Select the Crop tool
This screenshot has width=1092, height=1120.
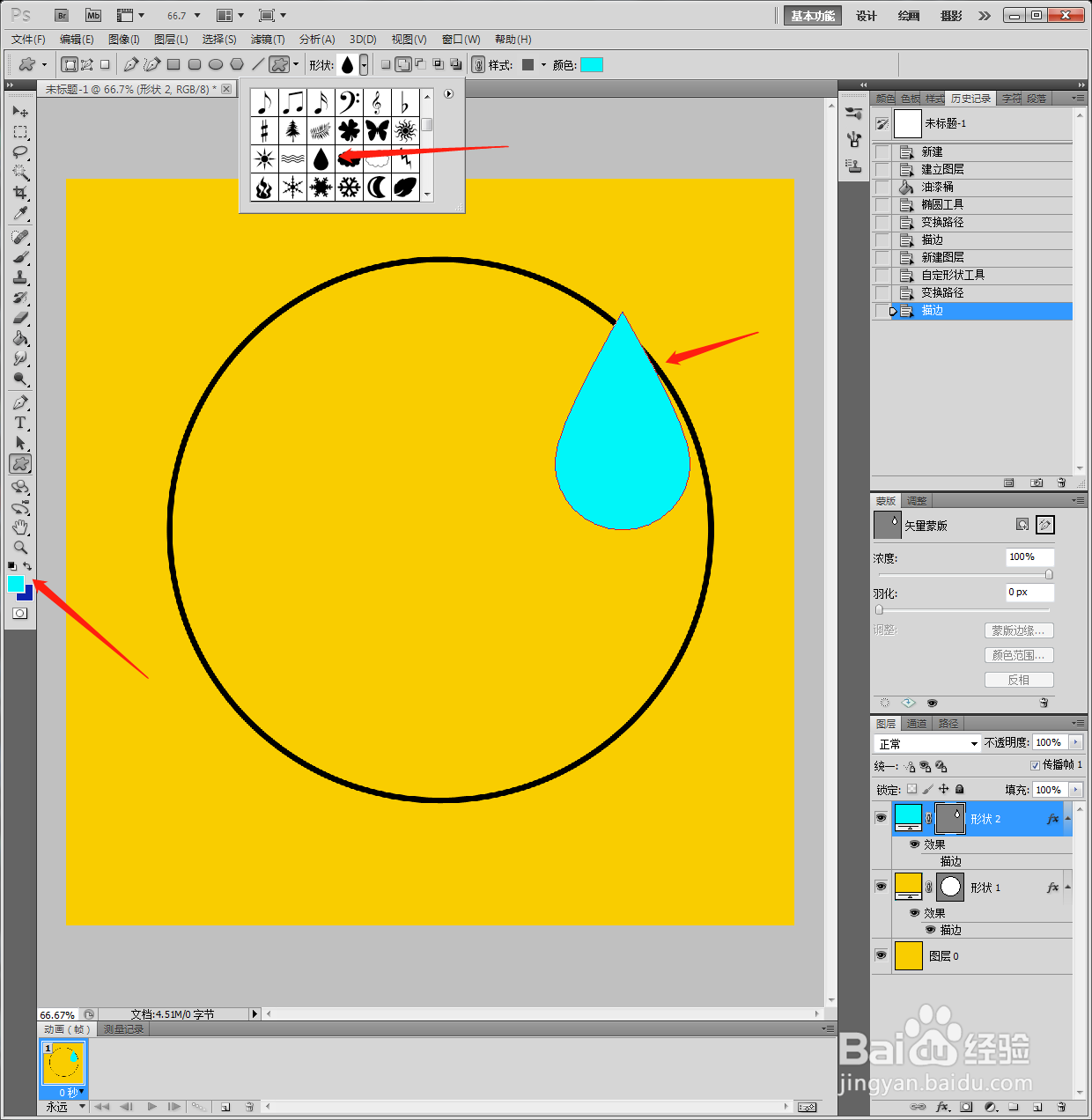click(x=20, y=193)
